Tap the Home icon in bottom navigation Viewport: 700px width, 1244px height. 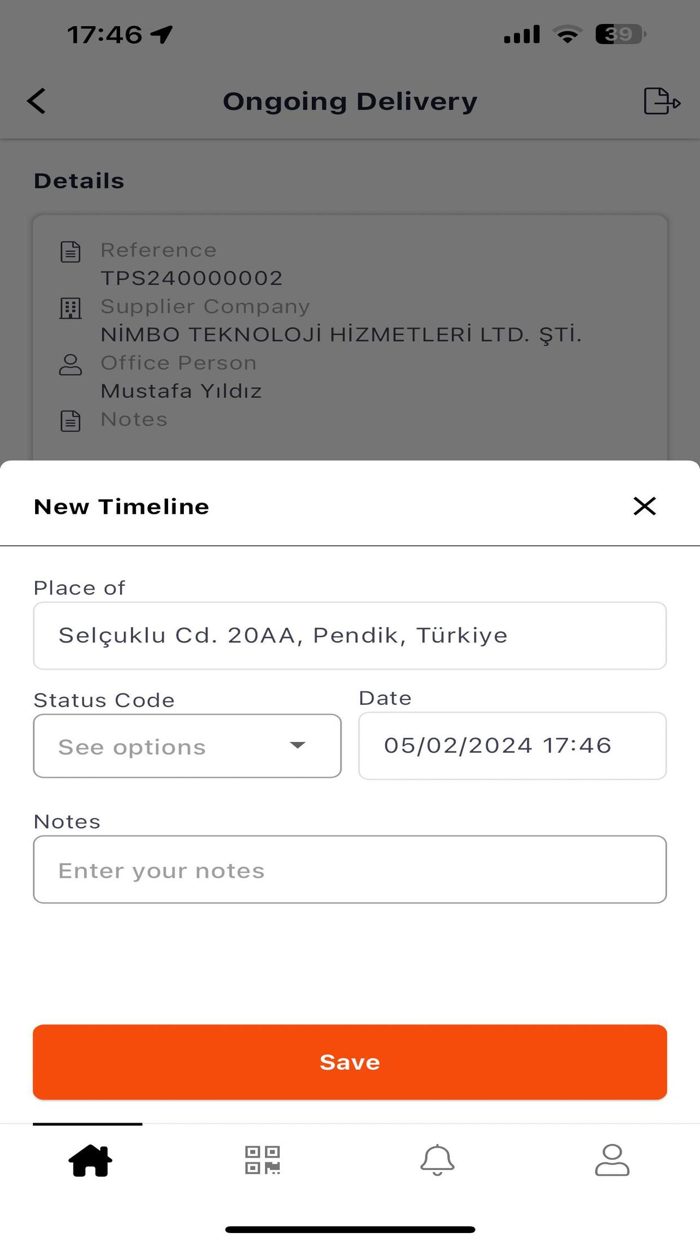(x=88, y=1160)
